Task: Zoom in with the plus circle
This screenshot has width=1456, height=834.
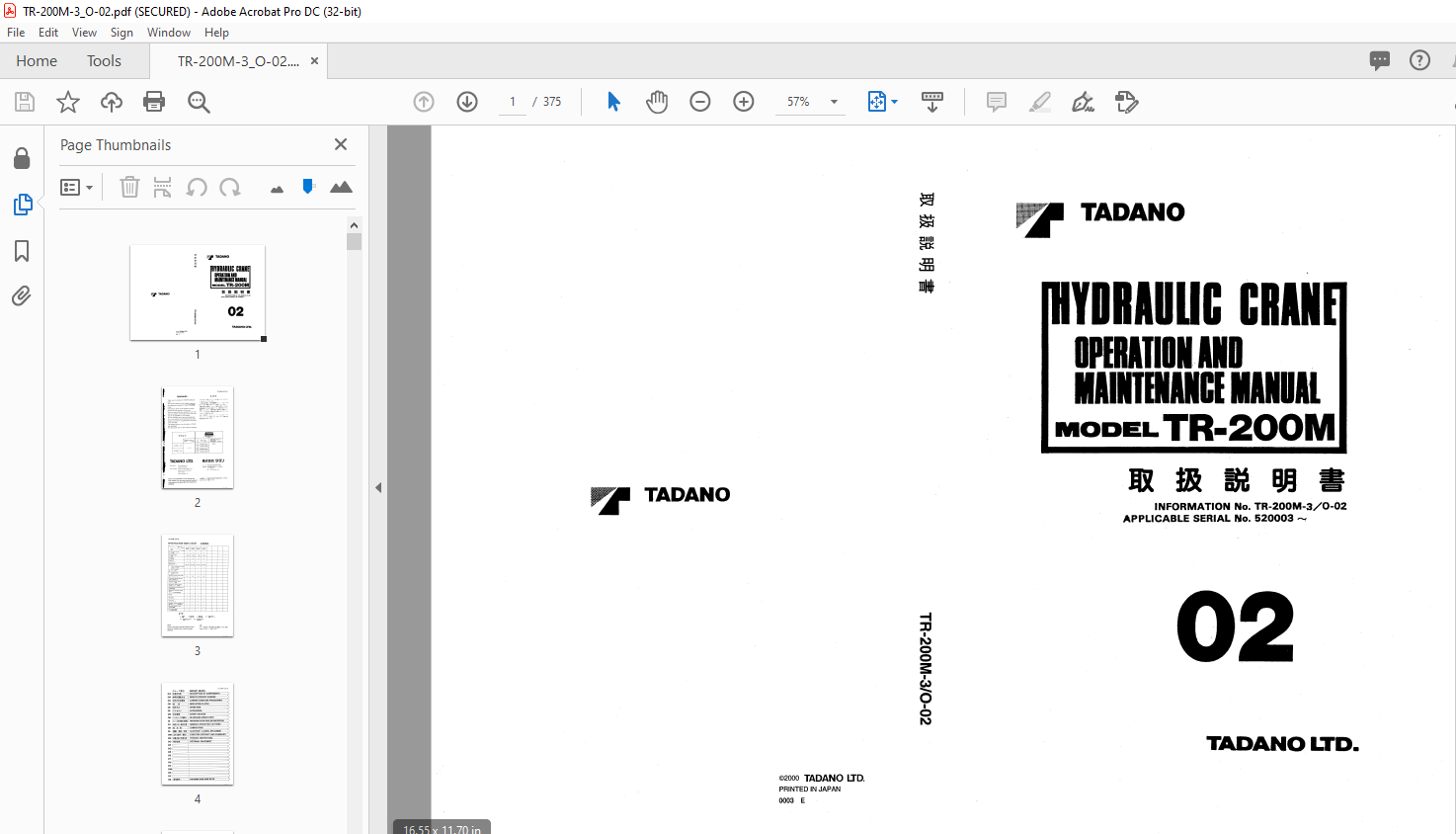Action: pyautogui.click(x=744, y=102)
